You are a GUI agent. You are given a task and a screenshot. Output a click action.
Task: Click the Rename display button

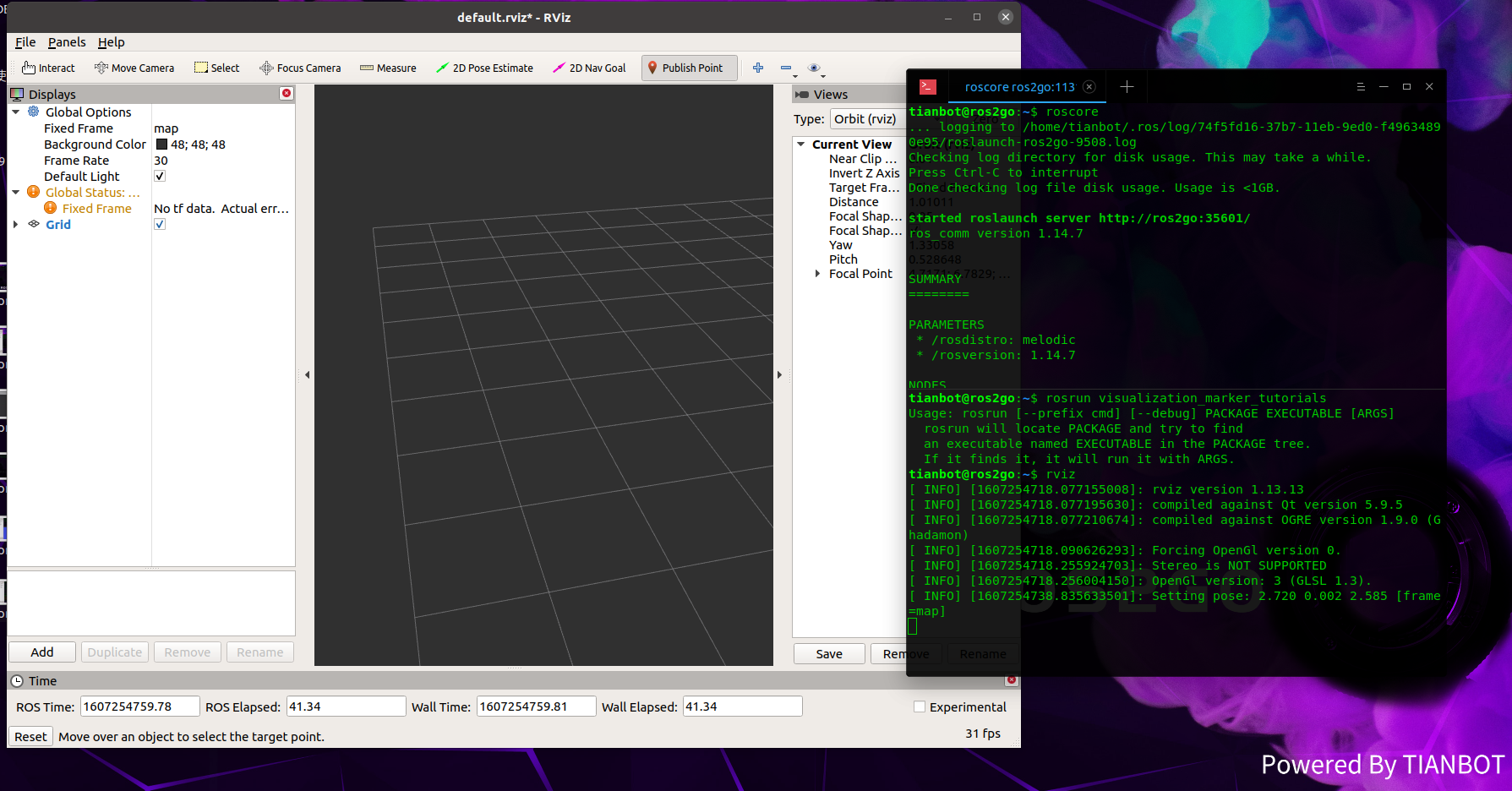[260, 652]
